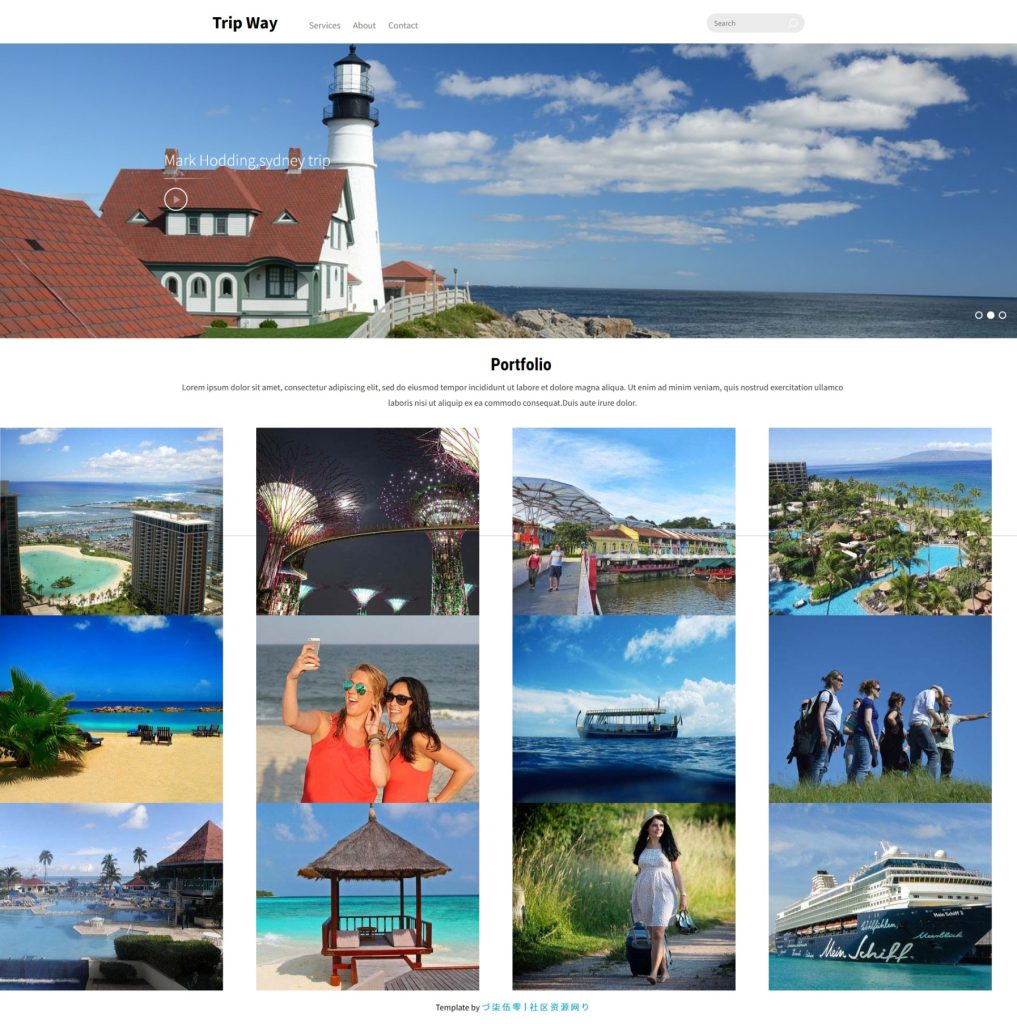Open the About menu item

[364, 25]
